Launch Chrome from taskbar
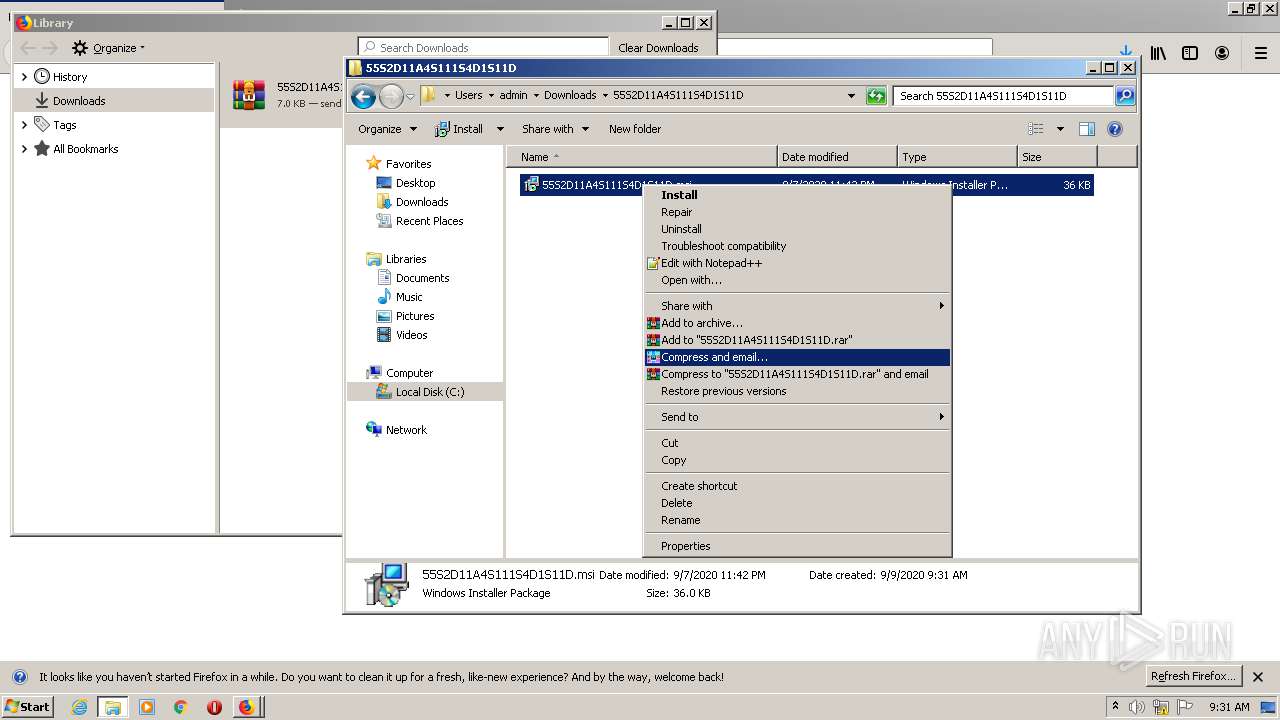The image size is (1280, 720). pos(181,707)
